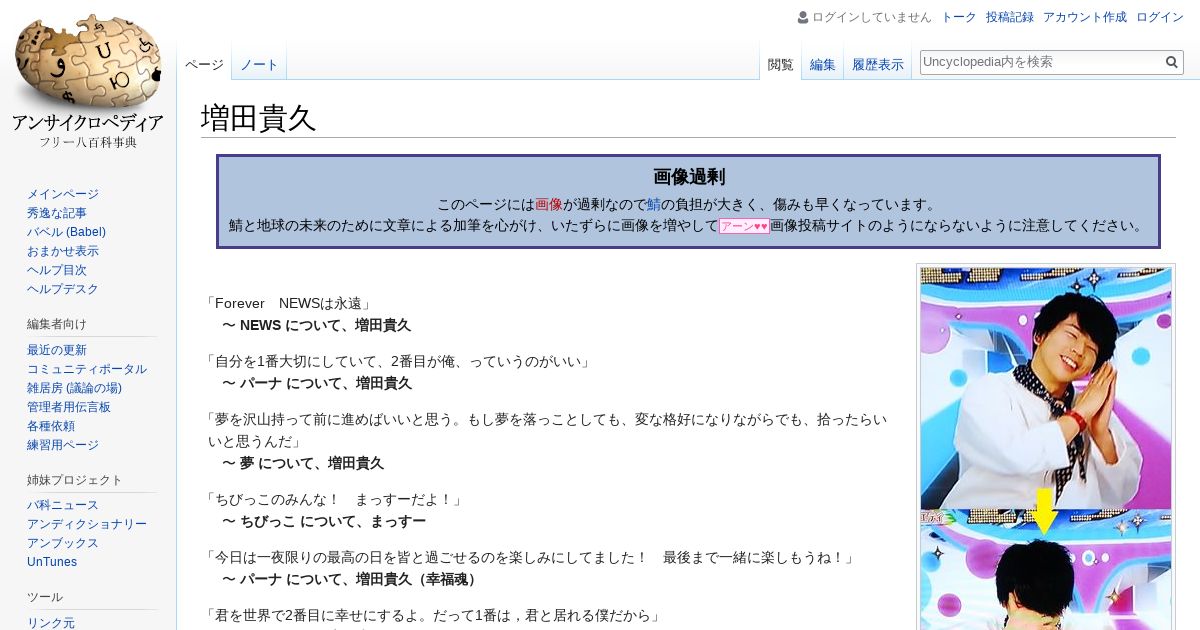The image size is (1200, 630).
Task: Click the 画像過剰 notice title
Action: (x=689, y=177)
